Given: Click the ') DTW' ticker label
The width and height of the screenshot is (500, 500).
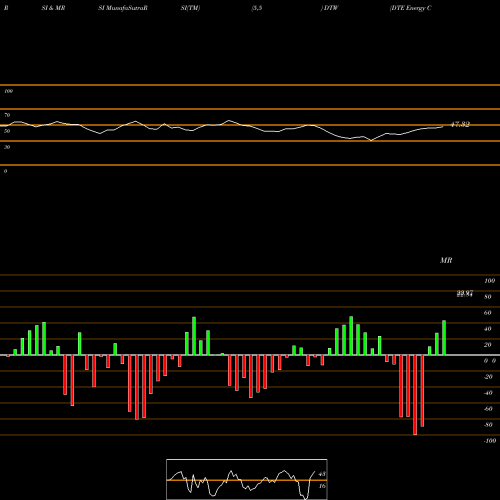Looking at the screenshot, I should coord(329,8).
